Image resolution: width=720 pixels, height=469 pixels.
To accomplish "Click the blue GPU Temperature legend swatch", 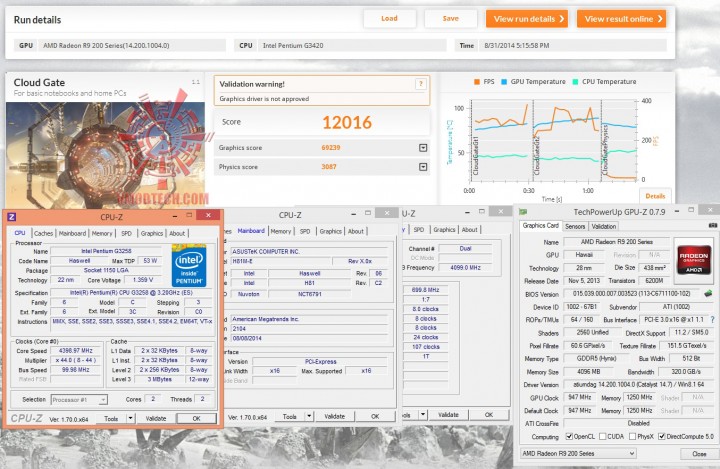I will pyautogui.click(x=504, y=82).
